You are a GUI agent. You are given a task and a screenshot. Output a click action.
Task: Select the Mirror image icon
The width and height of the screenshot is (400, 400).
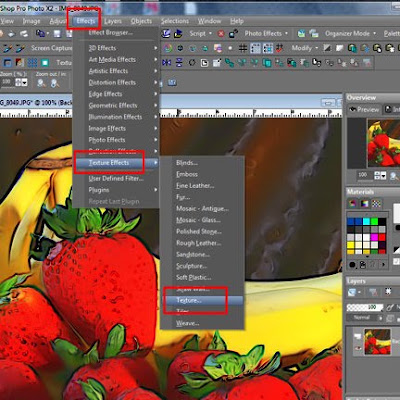[167, 62]
